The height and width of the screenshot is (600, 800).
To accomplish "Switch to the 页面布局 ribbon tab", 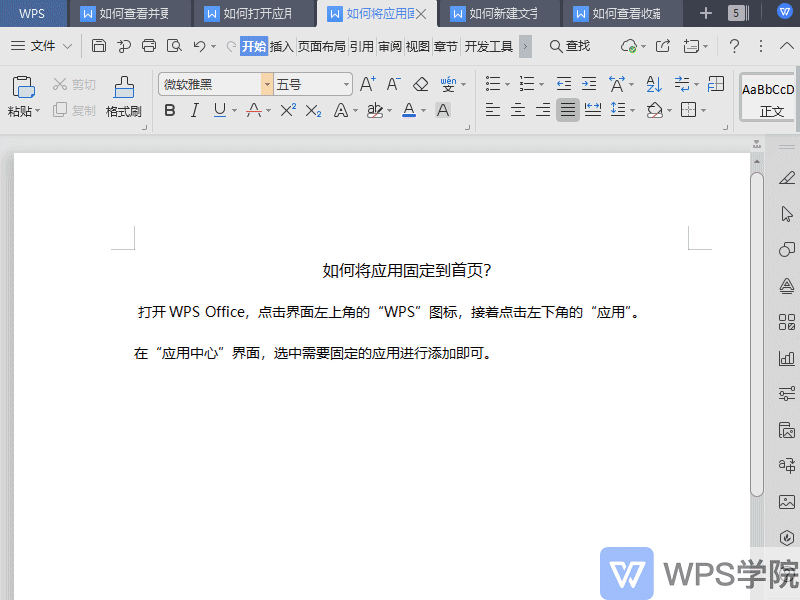I will [321, 46].
